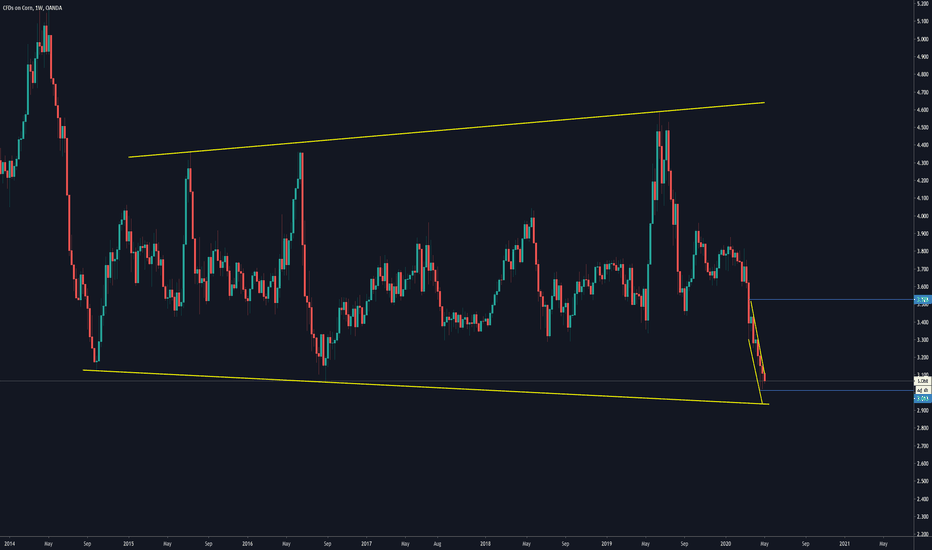
Task: Click the 4.200 price axis label
Action: coord(922,181)
